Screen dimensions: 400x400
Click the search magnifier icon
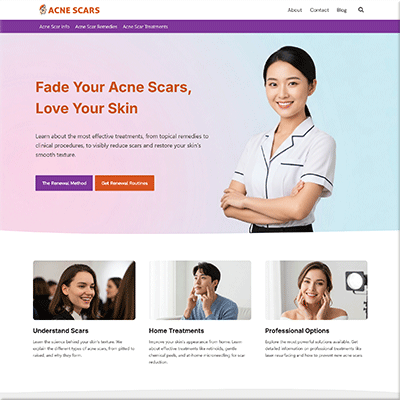click(x=361, y=10)
